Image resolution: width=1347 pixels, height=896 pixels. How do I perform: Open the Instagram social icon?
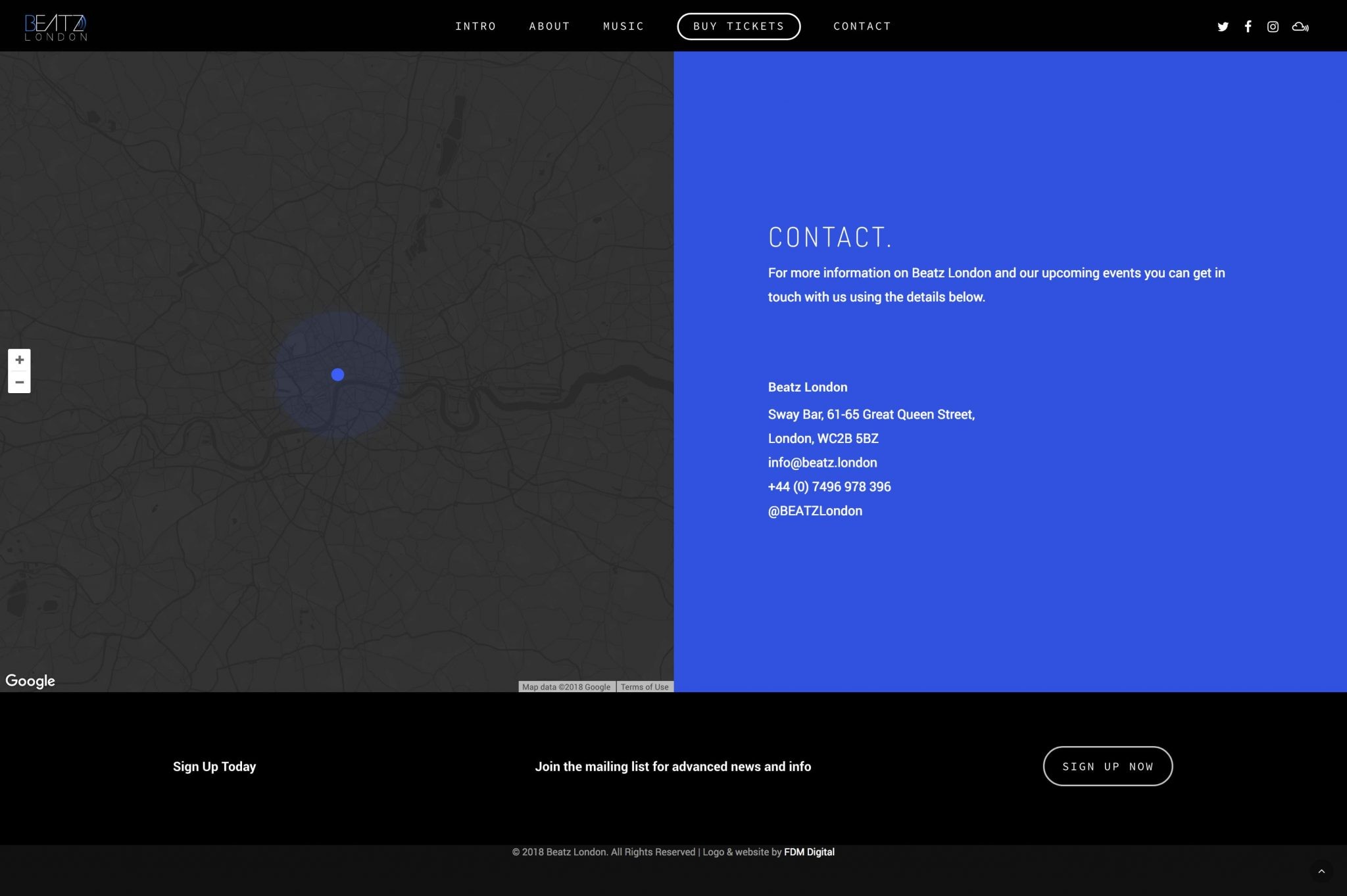[x=1273, y=27]
